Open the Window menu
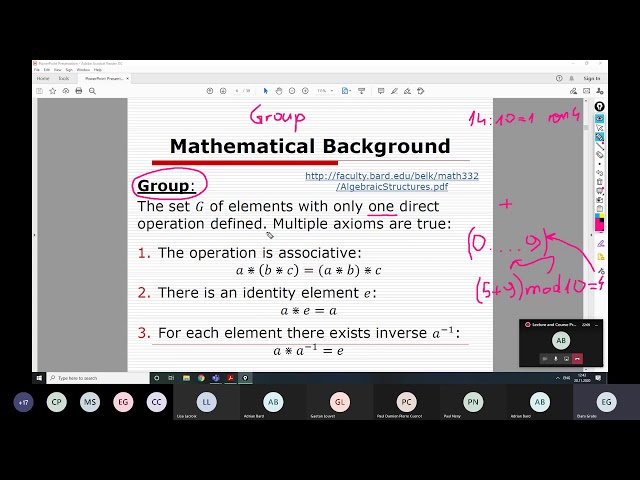This screenshot has width=640, height=480. [x=83, y=70]
